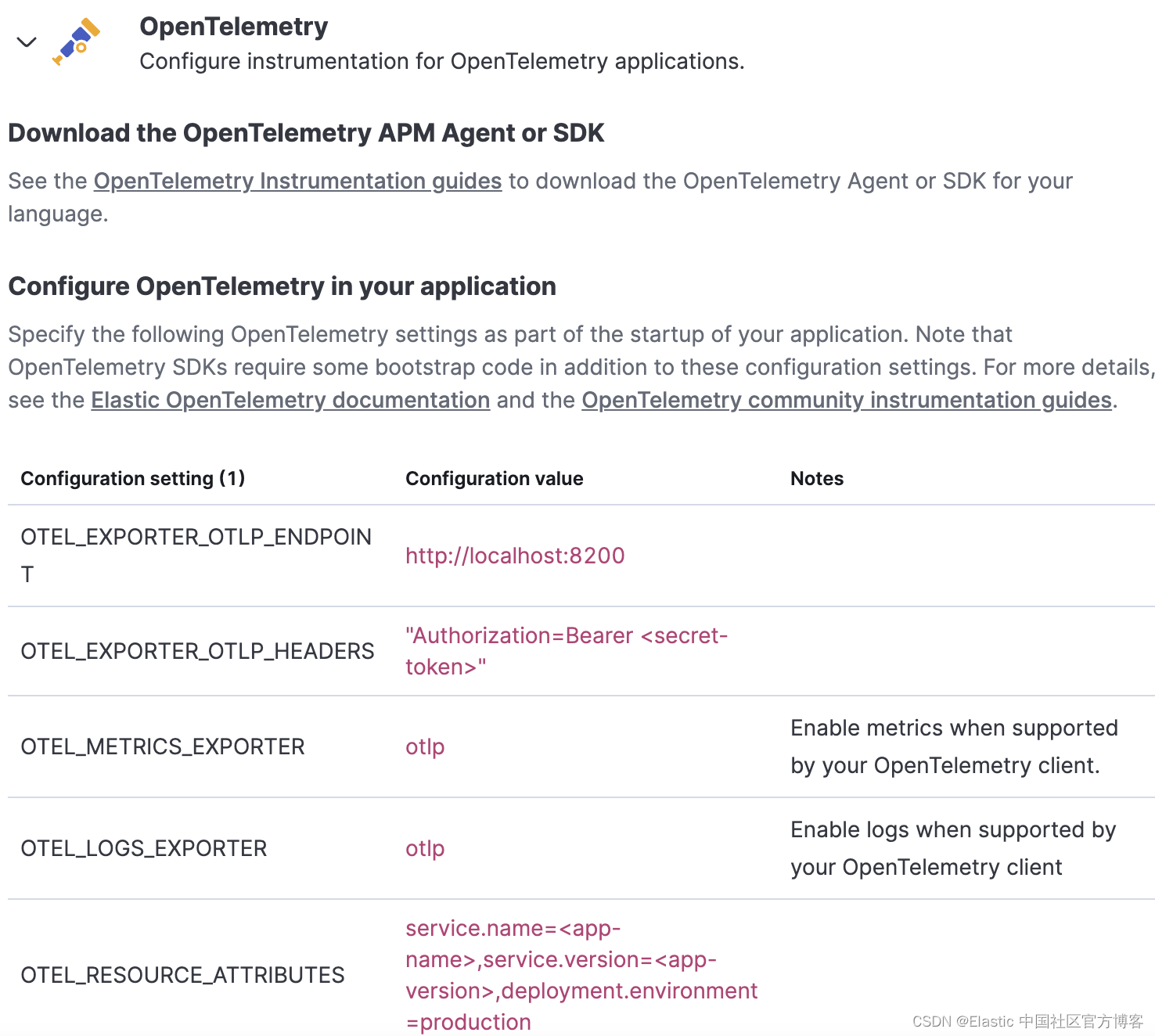The height and width of the screenshot is (1036, 1155).
Task: Select the OTEL_EXPORTER_OTLP_HEADERS setting cell
Action: click(x=197, y=651)
